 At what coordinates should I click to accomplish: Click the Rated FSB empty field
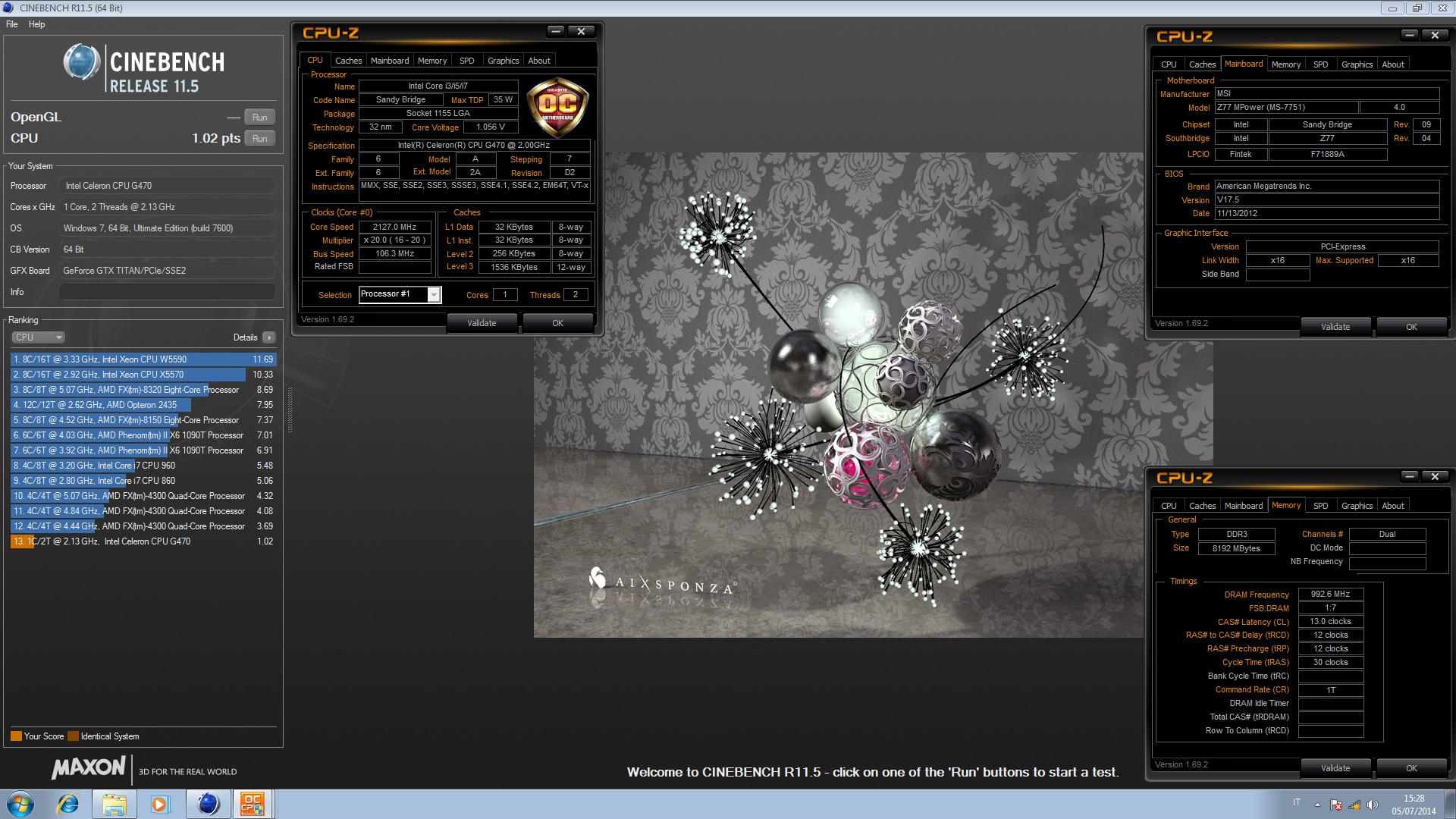tap(394, 267)
